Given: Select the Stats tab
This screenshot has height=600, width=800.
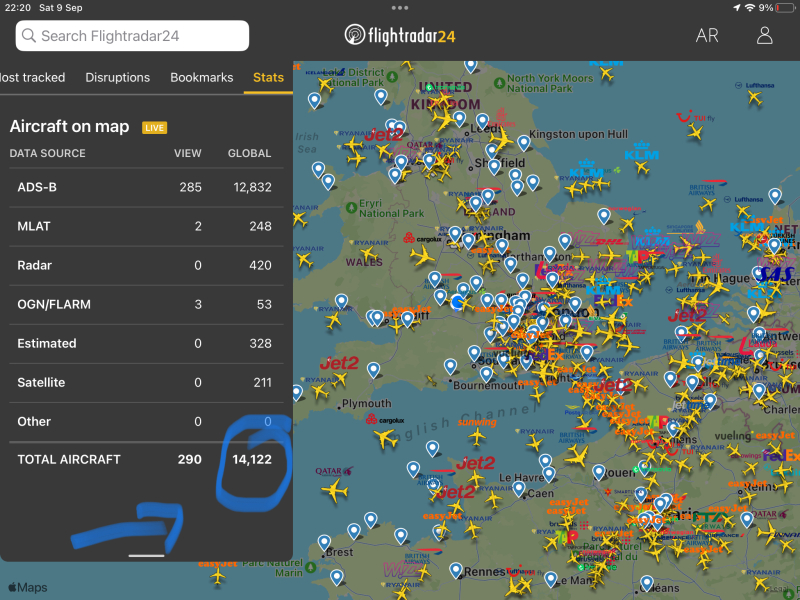Looking at the screenshot, I should pos(268,78).
